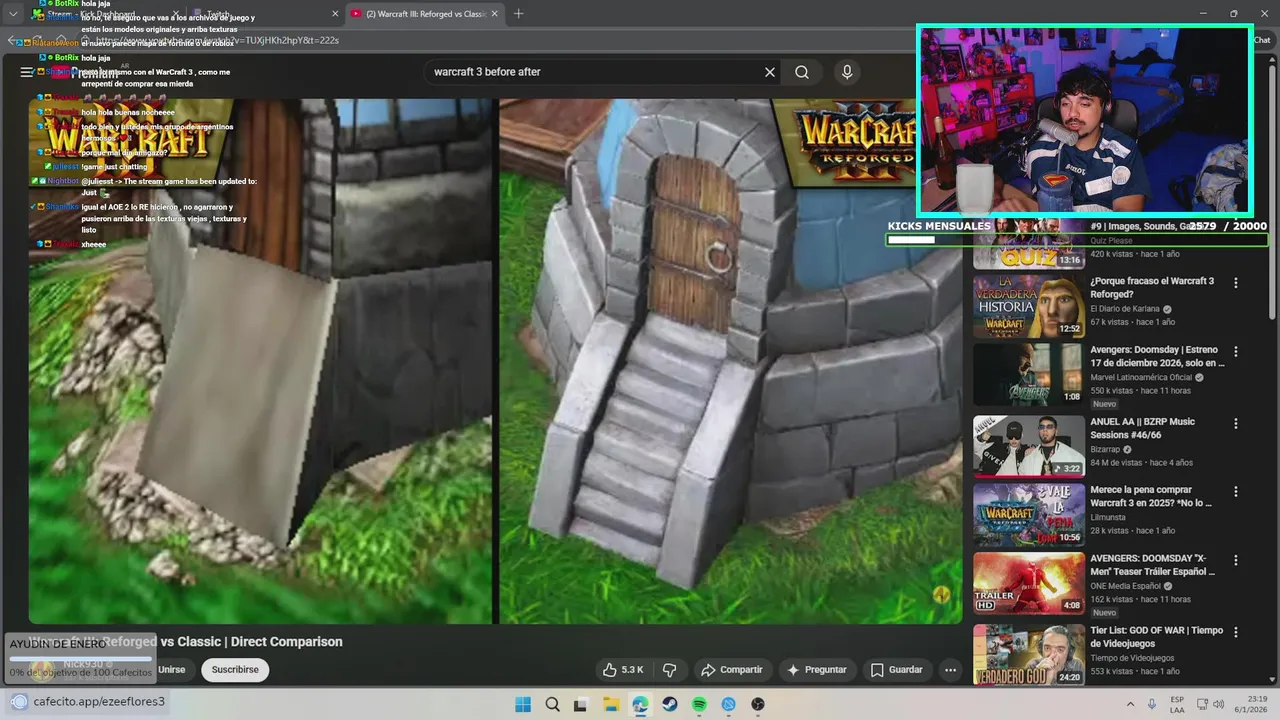1280x720 pixels.
Task: Dislike the video with thumbs down
Action: 670,670
